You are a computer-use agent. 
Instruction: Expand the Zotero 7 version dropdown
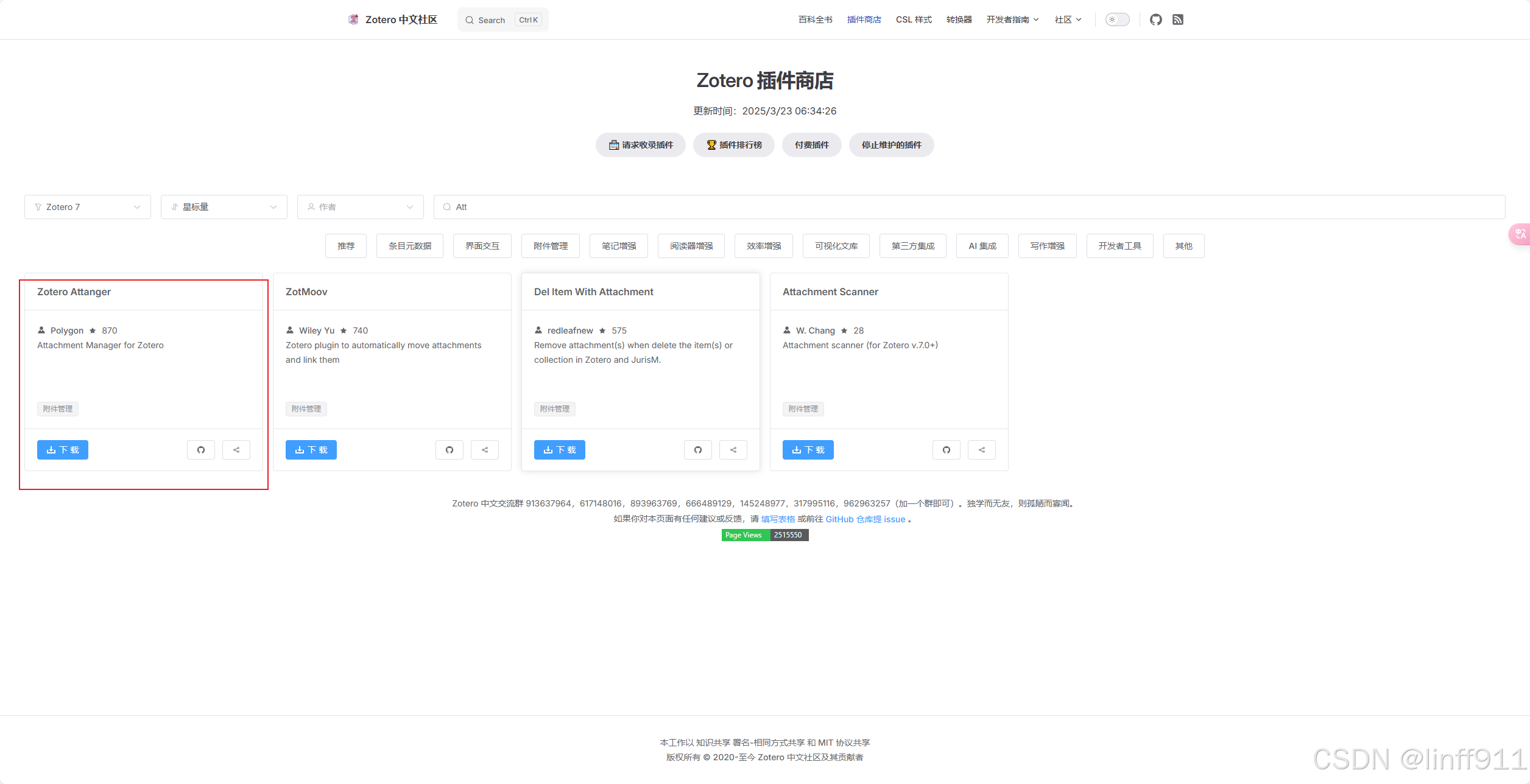(88, 207)
